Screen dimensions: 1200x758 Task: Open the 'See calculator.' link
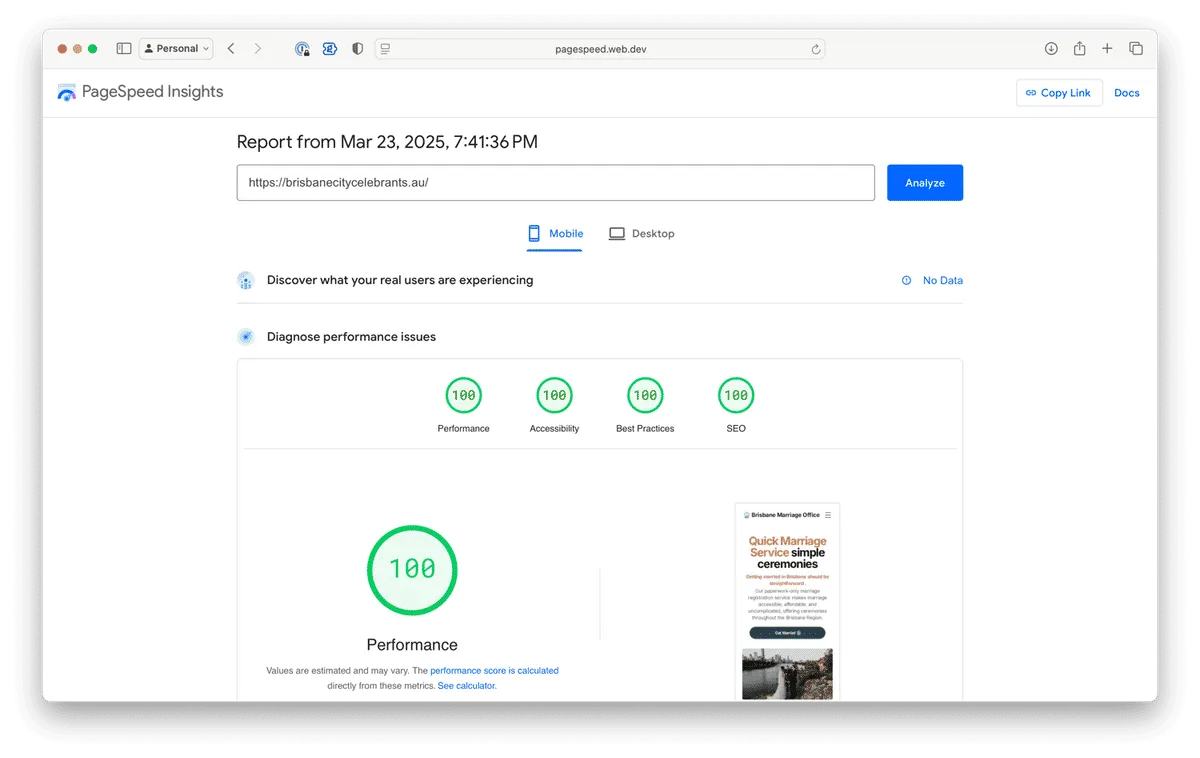pyautogui.click(x=467, y=686)
